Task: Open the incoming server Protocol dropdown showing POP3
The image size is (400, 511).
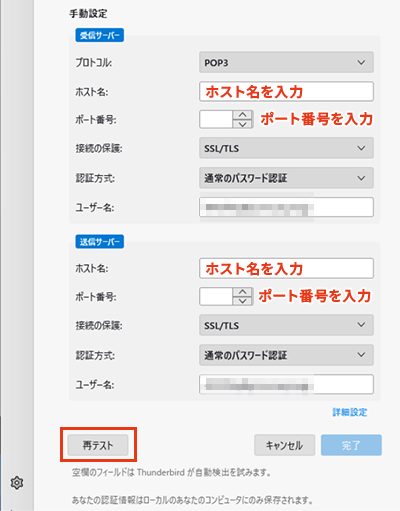Action: click(x=286, y=62)
